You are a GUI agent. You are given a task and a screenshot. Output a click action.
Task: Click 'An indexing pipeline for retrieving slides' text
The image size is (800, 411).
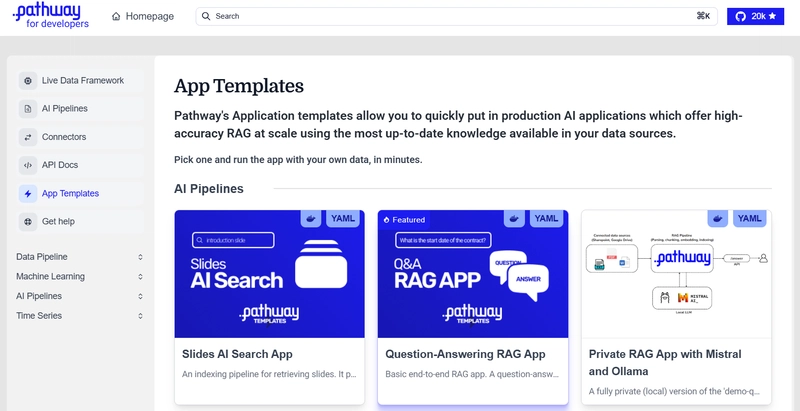tap(269, 374)
